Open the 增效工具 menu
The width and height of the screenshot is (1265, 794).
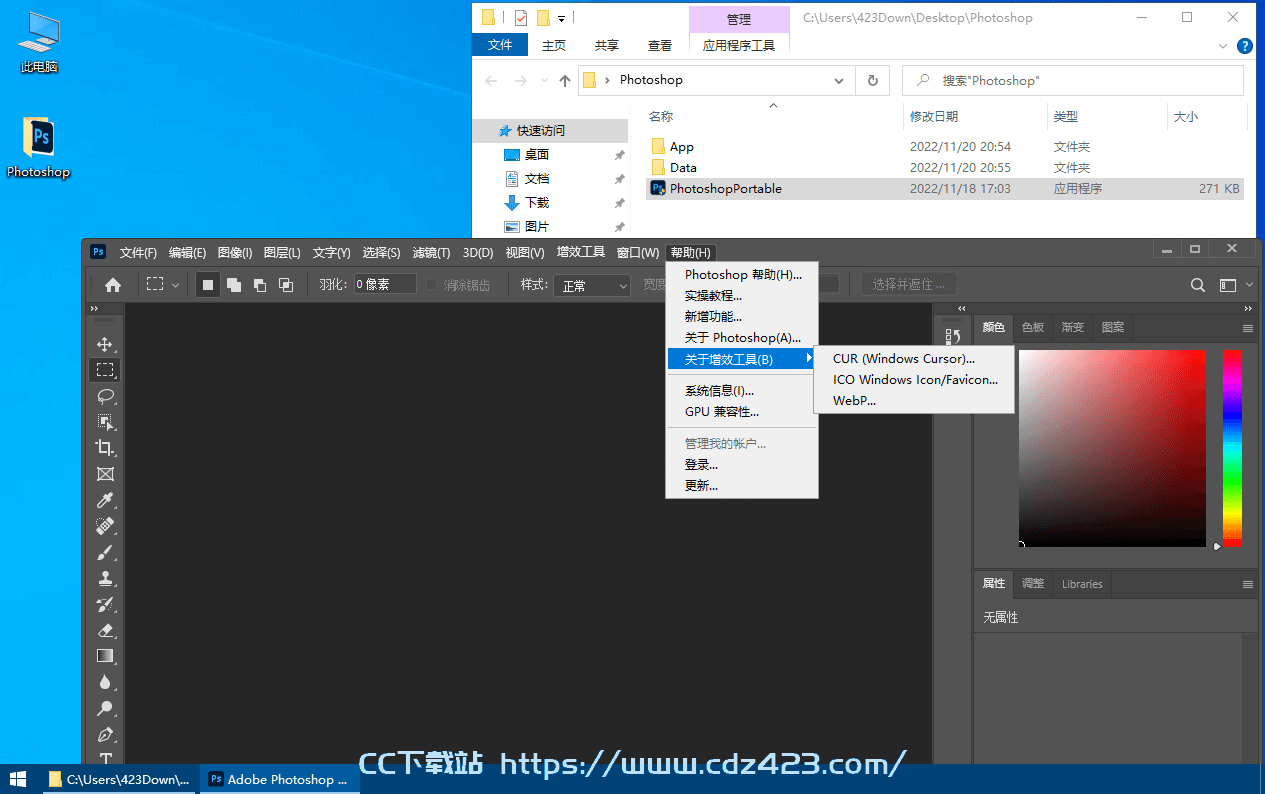580,253
